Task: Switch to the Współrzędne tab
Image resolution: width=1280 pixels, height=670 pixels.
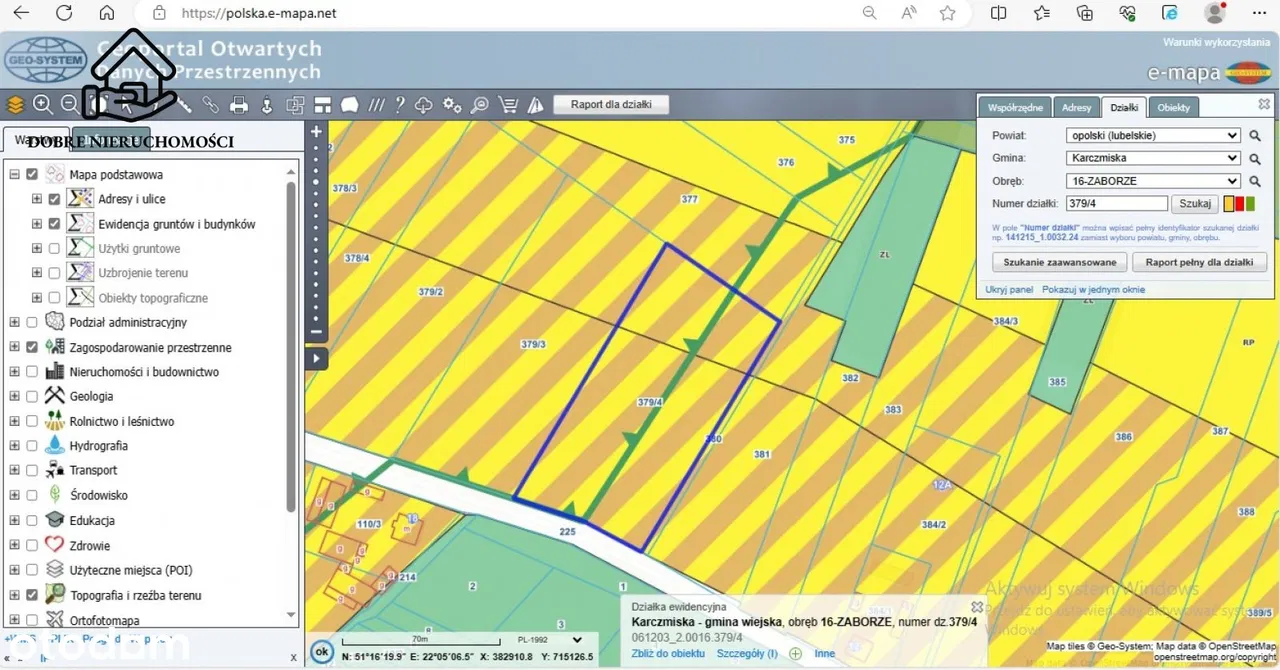Action: pyautogui.click(x=1015, y=107)
